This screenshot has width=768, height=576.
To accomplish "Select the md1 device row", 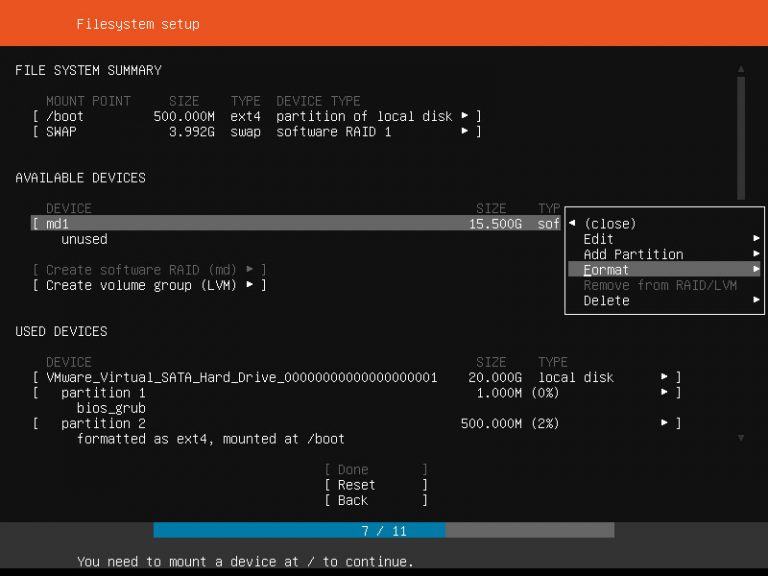I will coord(295,223).
